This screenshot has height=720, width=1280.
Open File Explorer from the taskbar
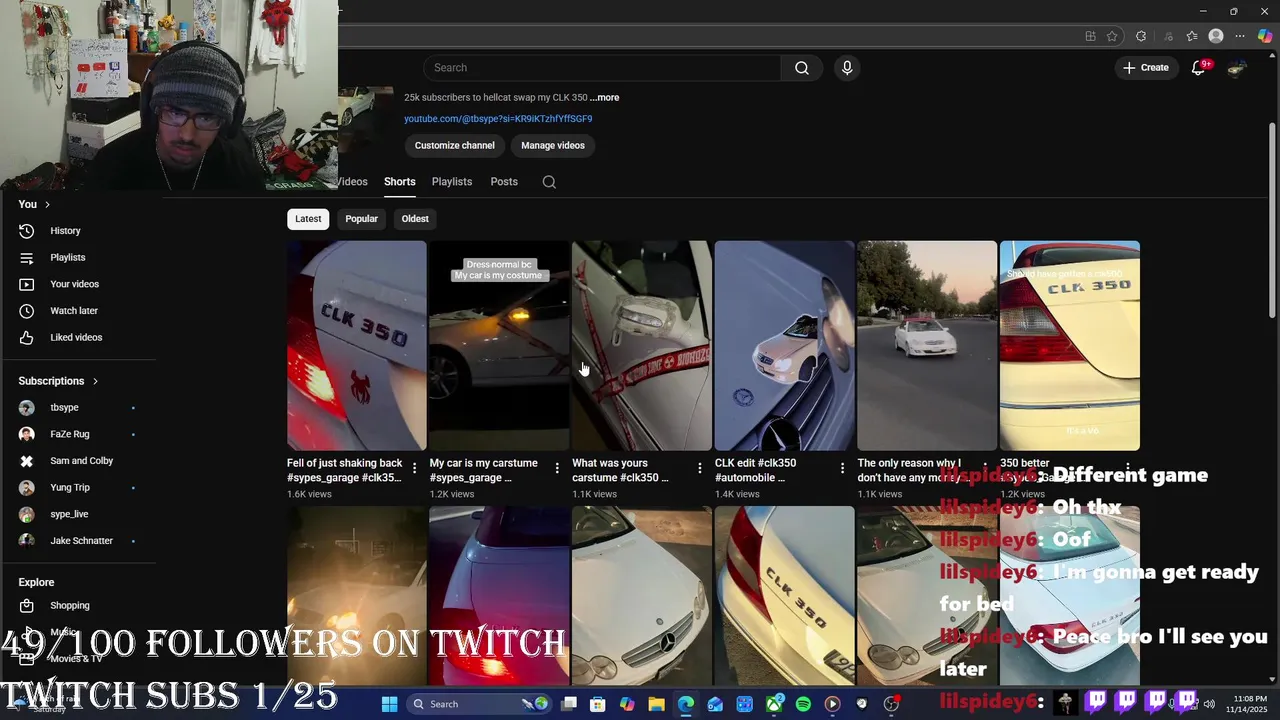[x=656, y=704]
